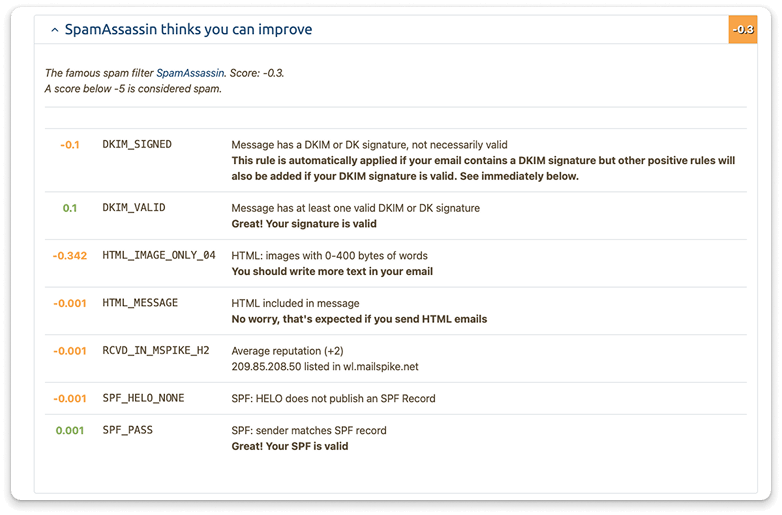Click 'You should write more text in your email'

pyautogui.click(x=332, y=271)
